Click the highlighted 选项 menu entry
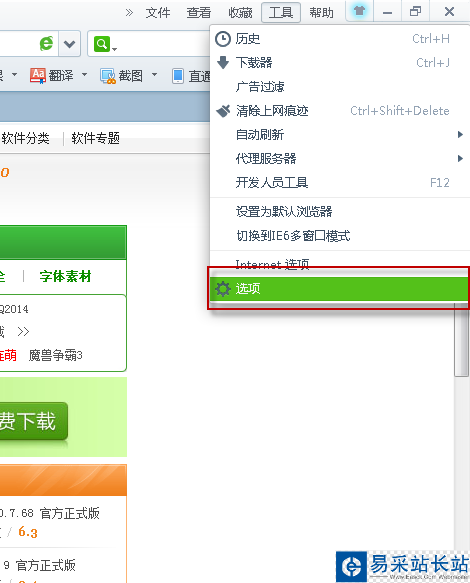This screenshot has height=583, width=470. click(339, 289)
